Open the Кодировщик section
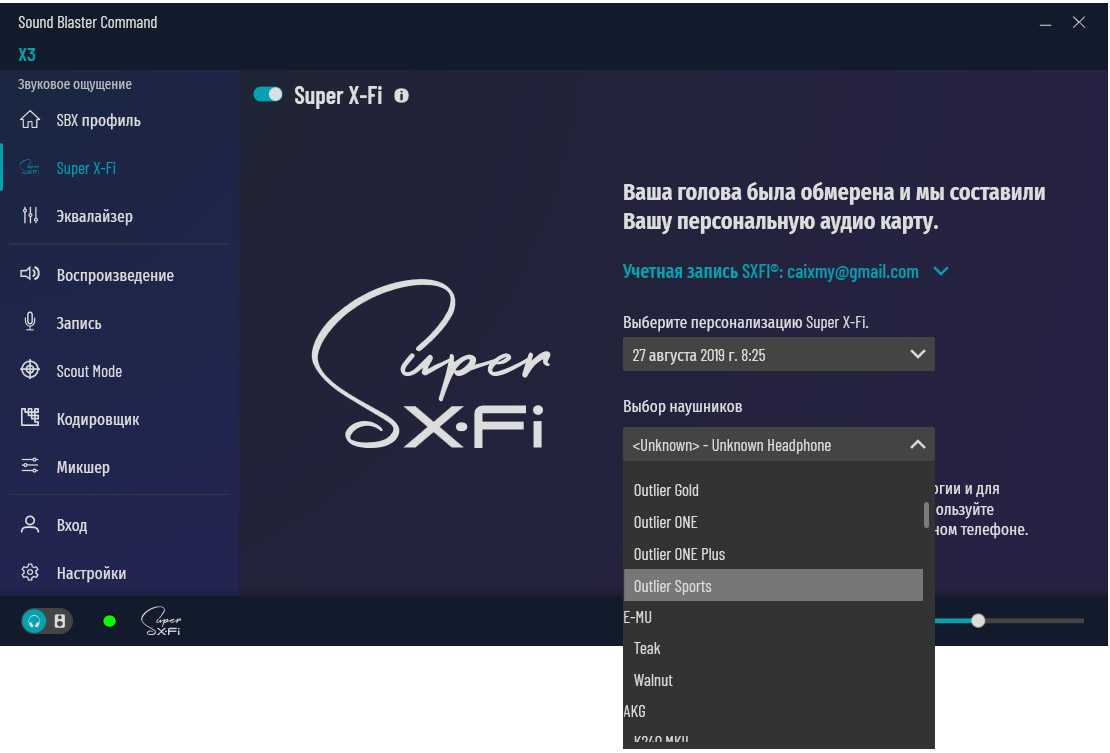 click(97, 419)
